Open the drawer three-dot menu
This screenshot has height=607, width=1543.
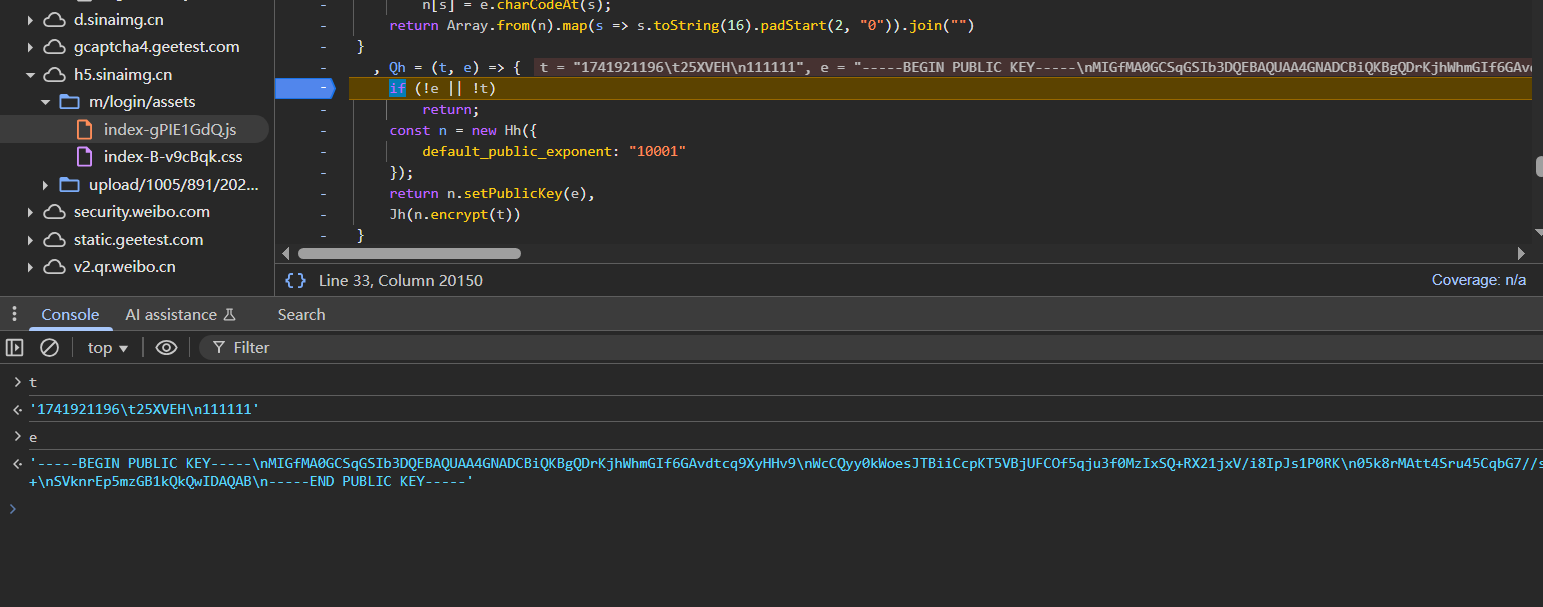click(x=14, y=314)
